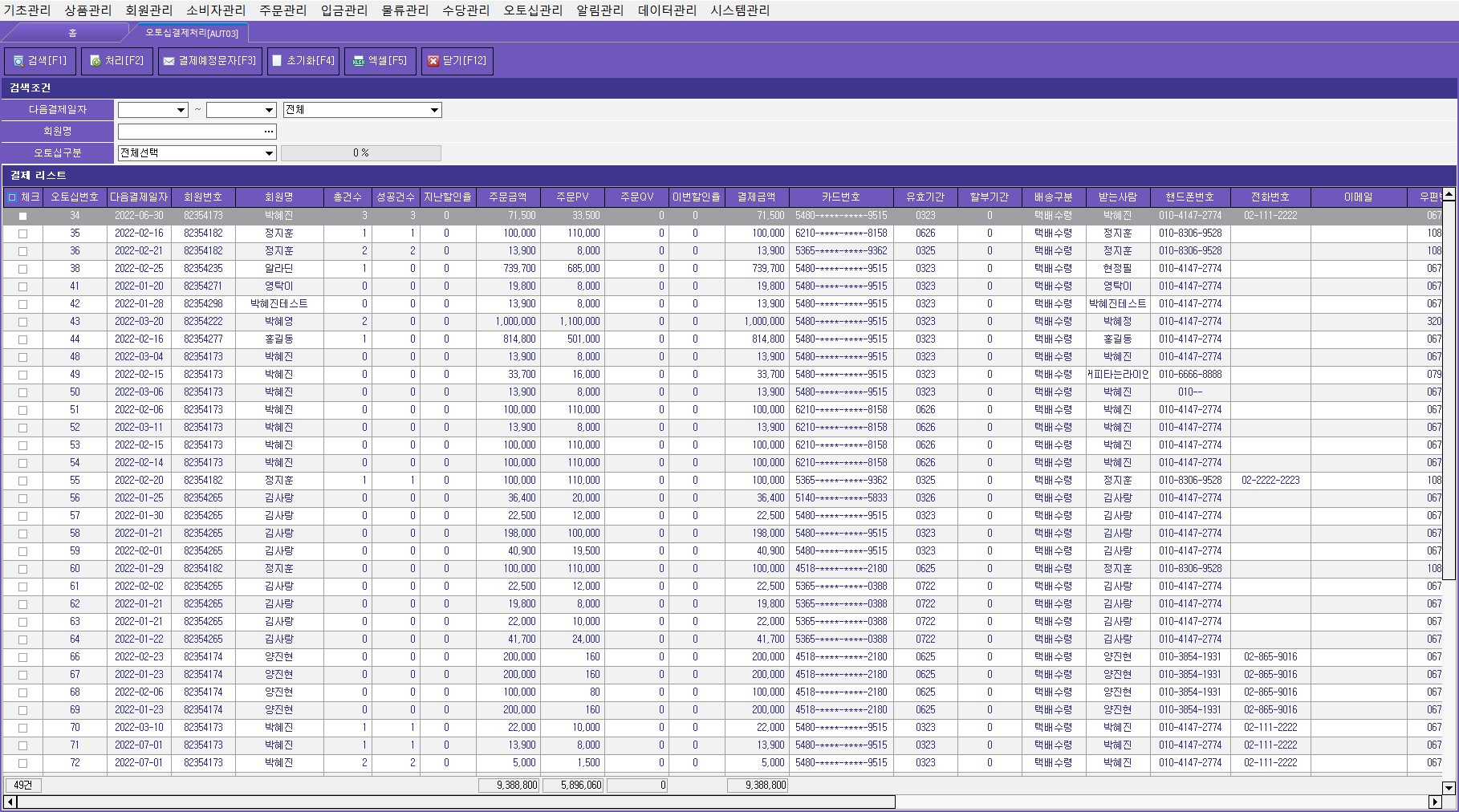Select the 홍길동 회원명 cell in row 44

coord(279,339)
